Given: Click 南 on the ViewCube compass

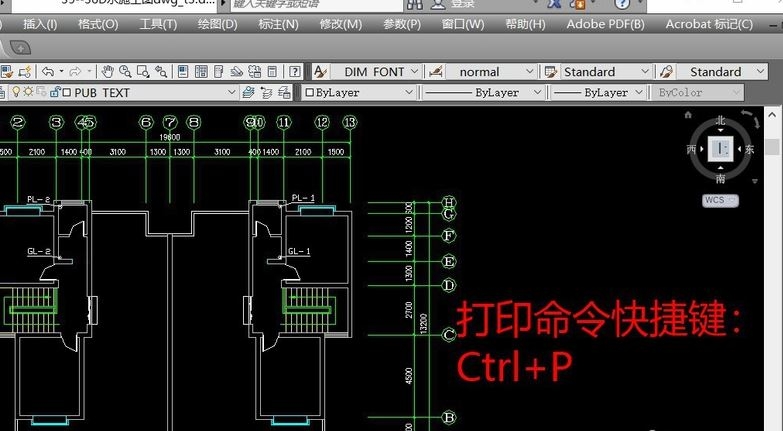Looking at the screenshot, I should [x=720, y=178].
